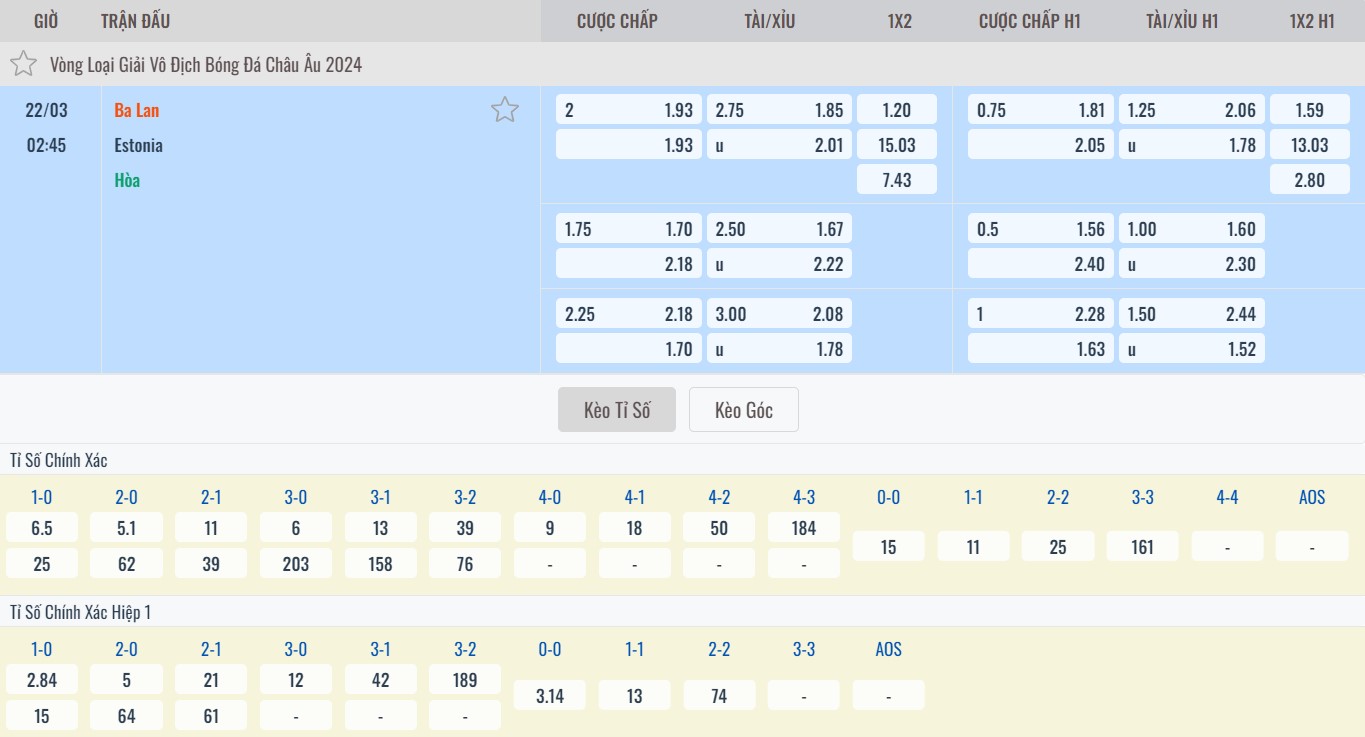Select Ba Lan 1X2 odds 1.20

[897, 110]
